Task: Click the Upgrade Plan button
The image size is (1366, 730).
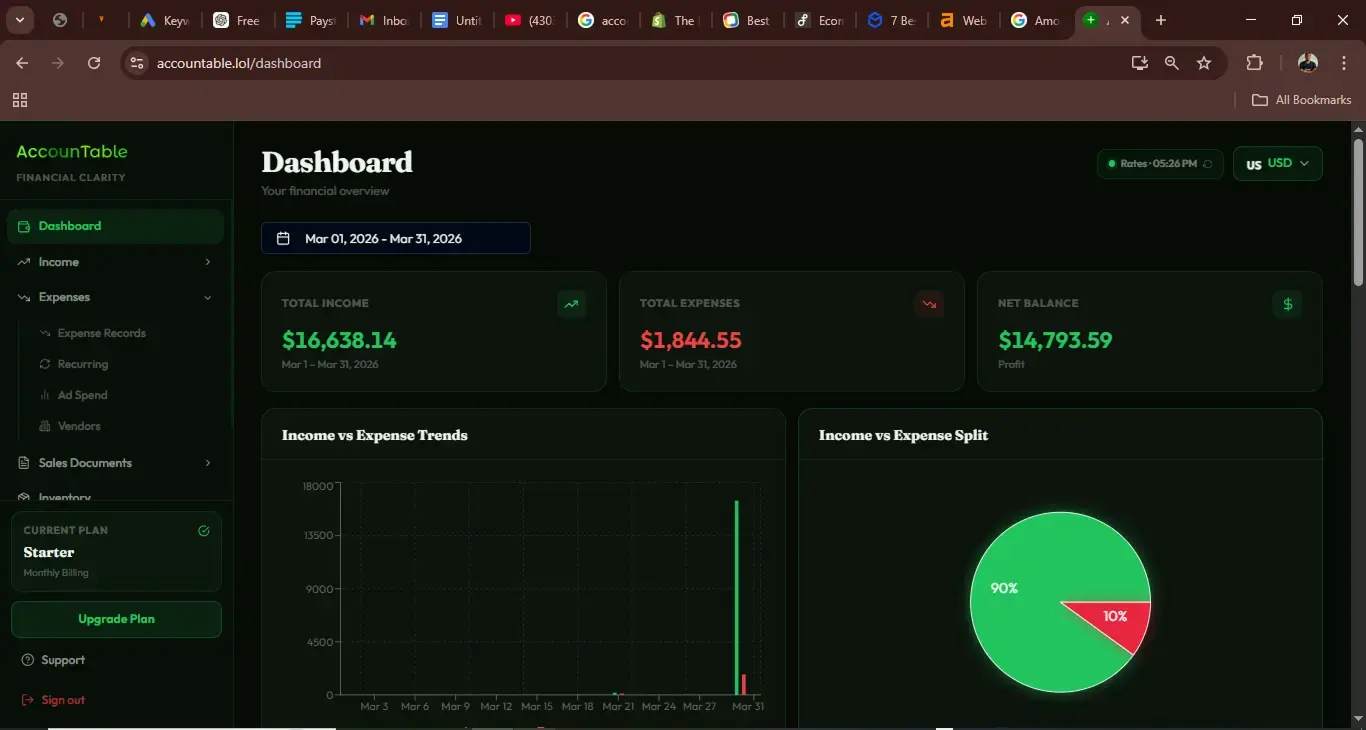Action: 116,619
